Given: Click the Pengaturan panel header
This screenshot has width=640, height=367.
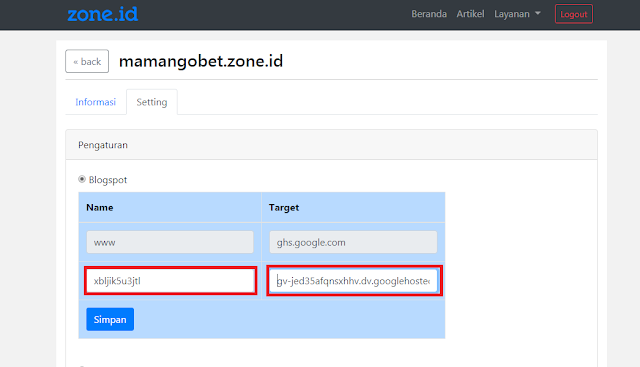Looking at the screenshot, I should tap(331, 145).
